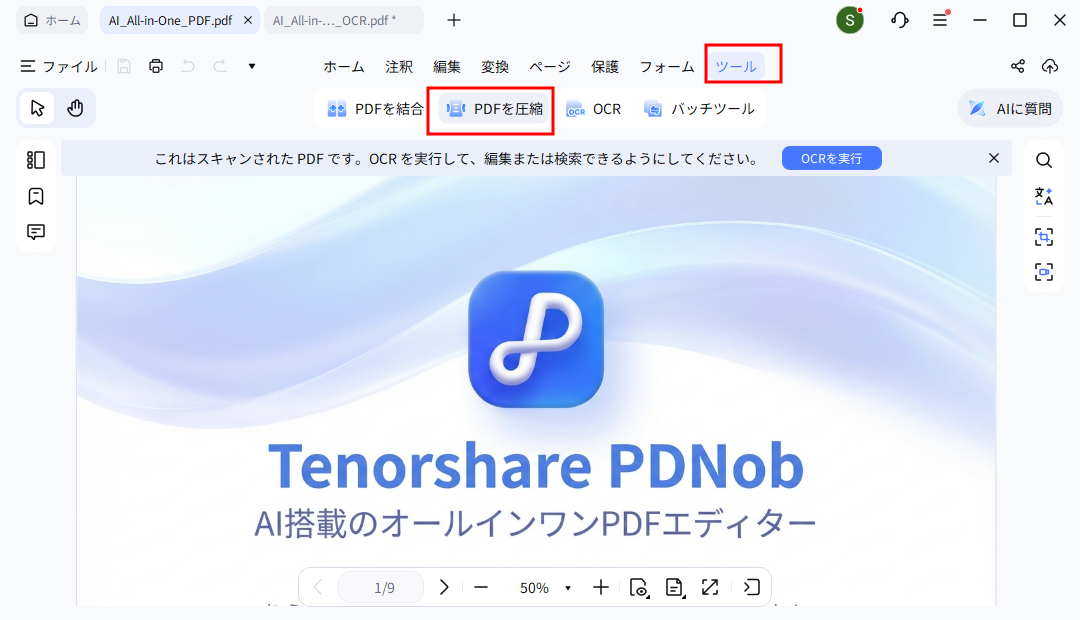Image resolution: width=1080 pixels, height=620 pixels.
Task: Open the ホーム start tab
Action: (52, 21)
